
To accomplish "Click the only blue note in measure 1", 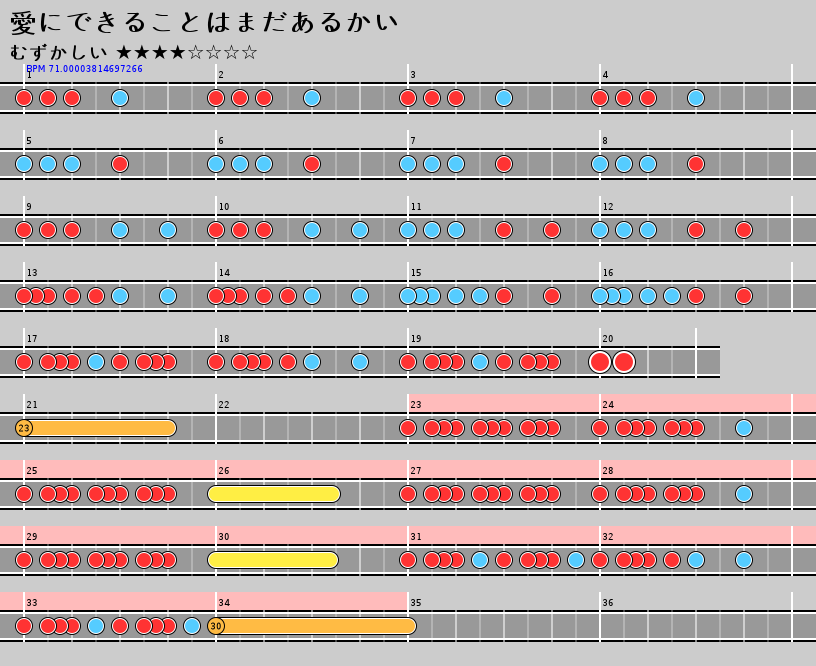I will [x=120, y=98].
